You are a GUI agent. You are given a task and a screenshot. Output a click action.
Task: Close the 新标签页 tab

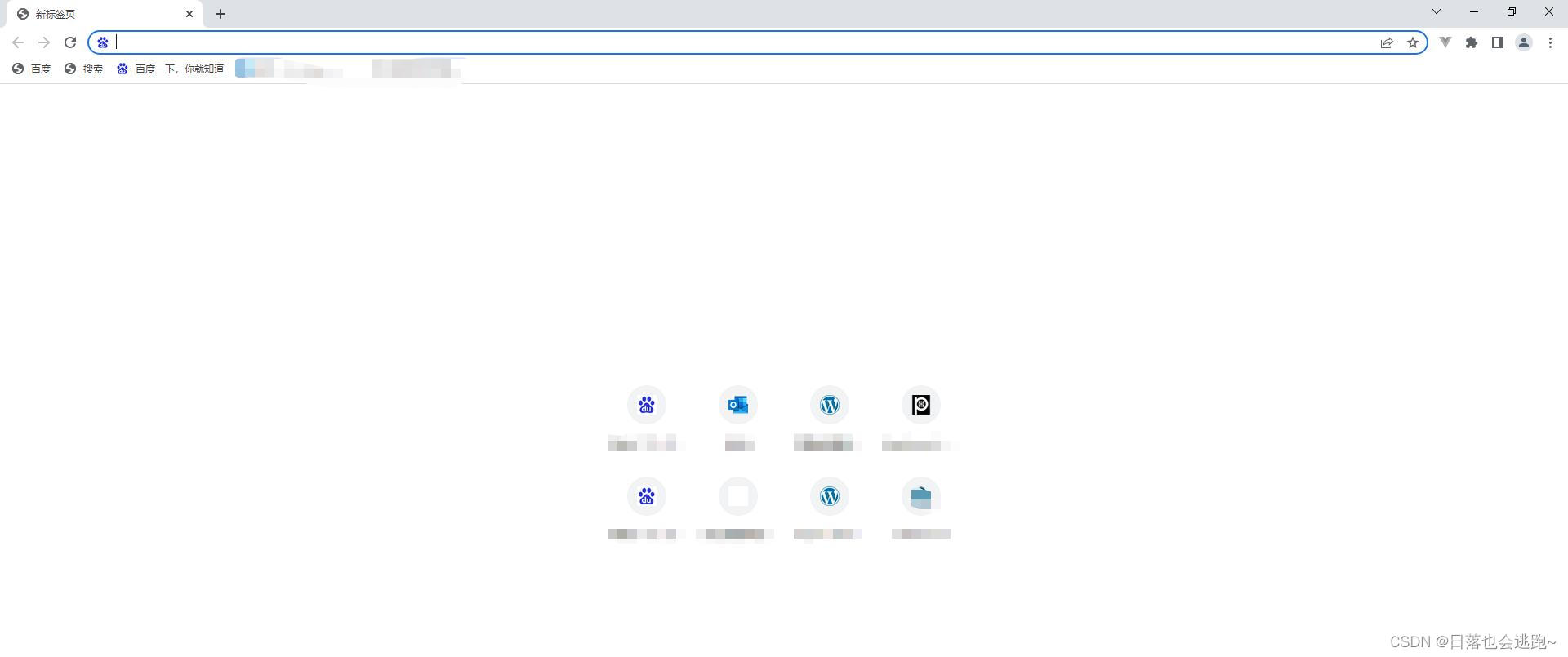[189, 14]
